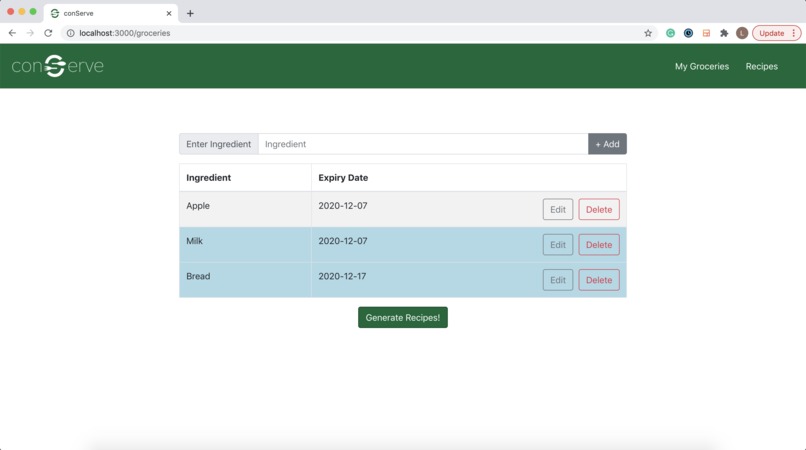
Task: Click the Enter Ingredient label
Action: click(x=218, y=144)
